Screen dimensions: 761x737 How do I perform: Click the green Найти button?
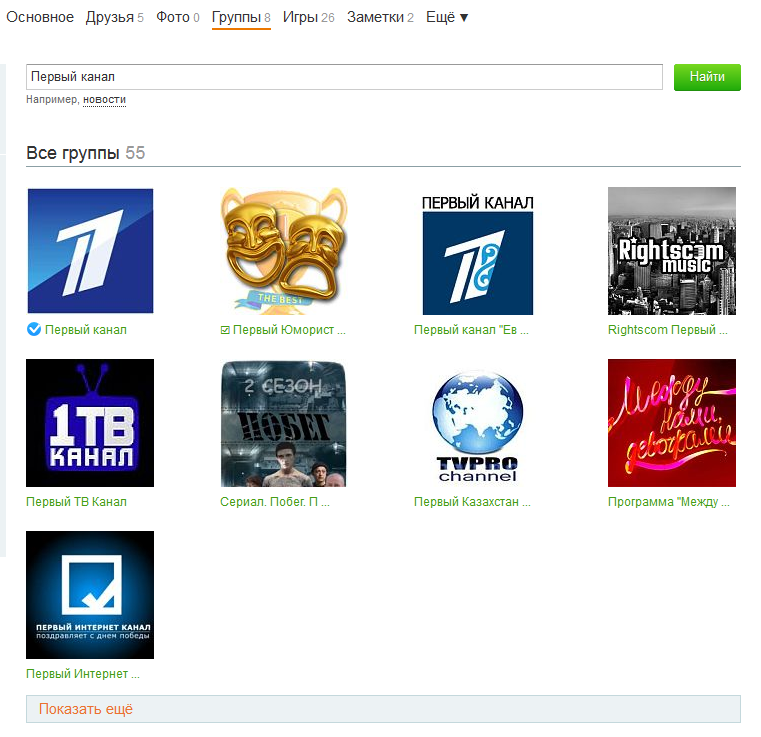707,77
